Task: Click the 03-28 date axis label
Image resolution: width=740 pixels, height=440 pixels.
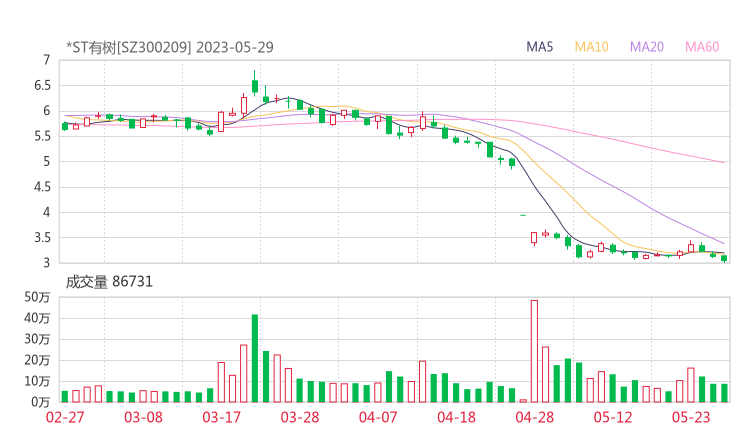Action: 300,417
